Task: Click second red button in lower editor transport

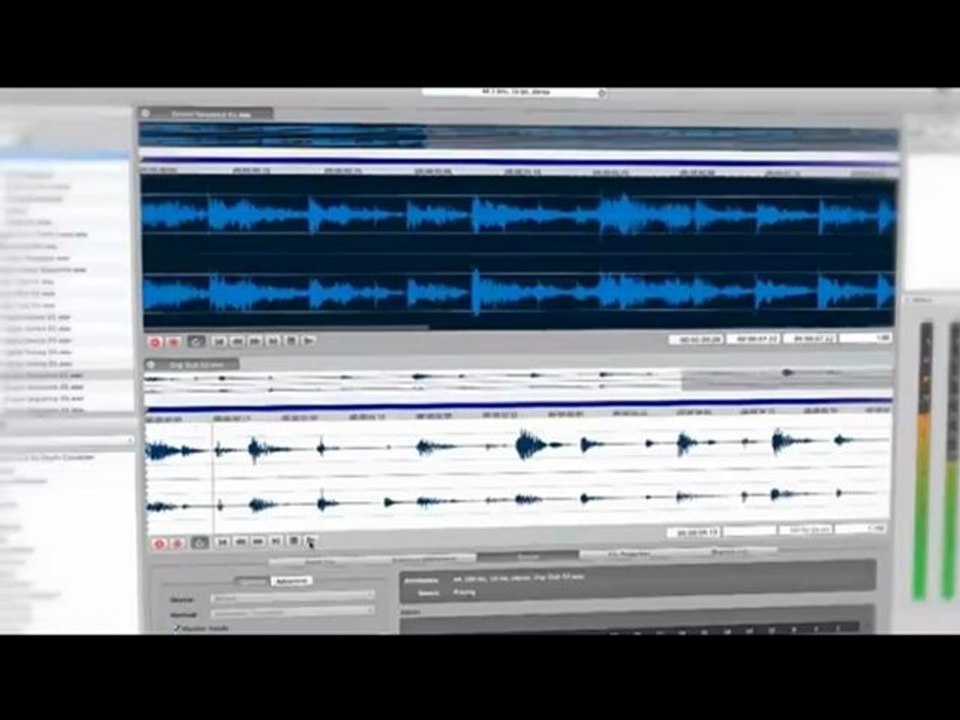Action: point(178,543)
